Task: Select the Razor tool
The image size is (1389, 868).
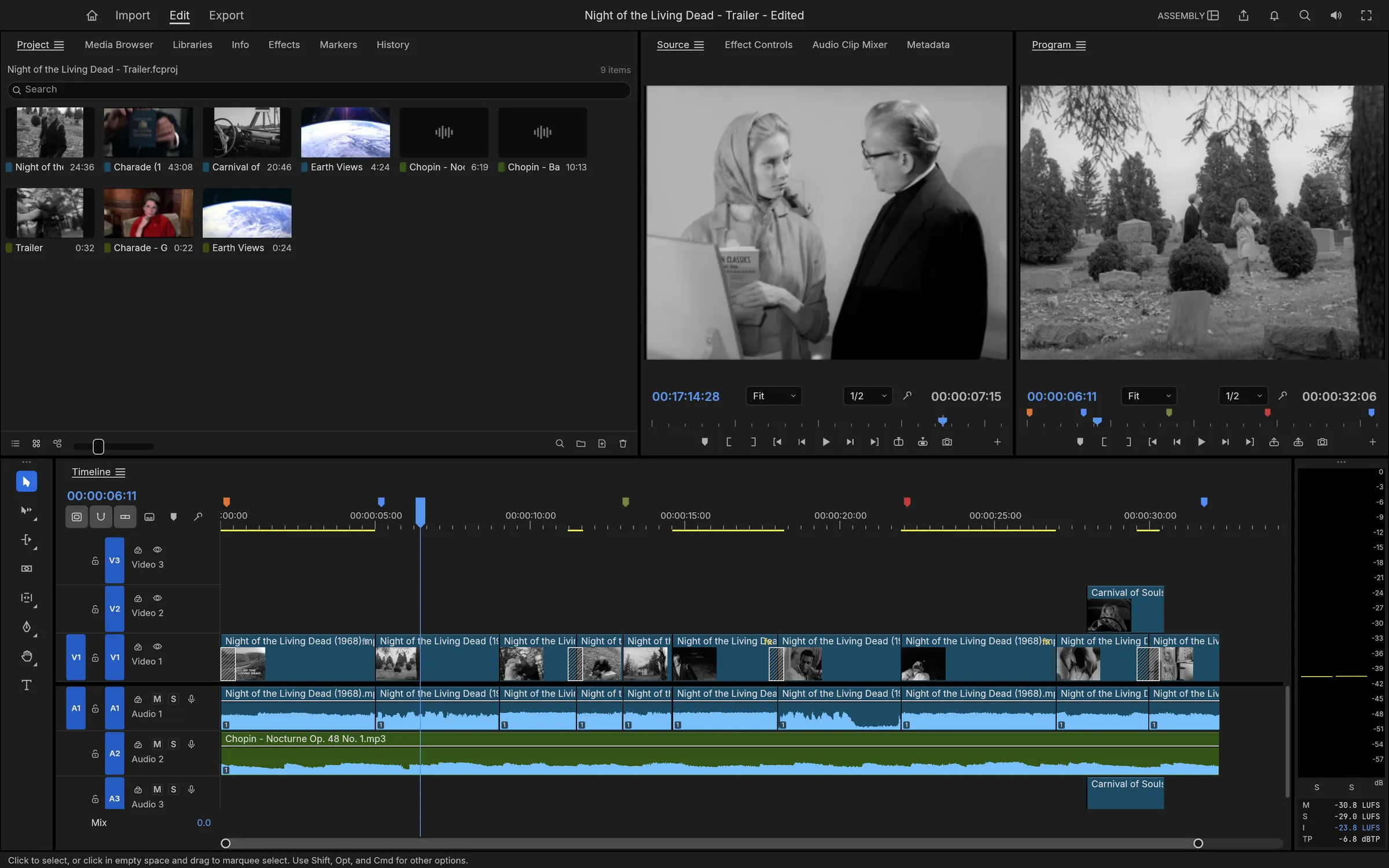Action: click(x=26, y=569)
